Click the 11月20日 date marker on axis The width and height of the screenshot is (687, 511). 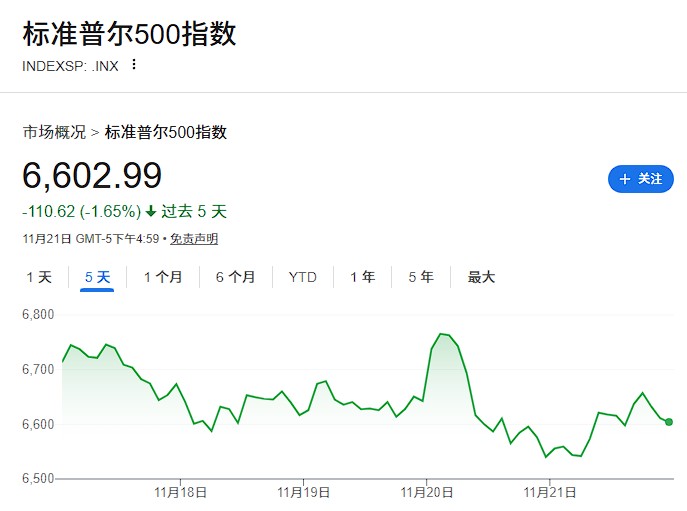coord(427,492)
